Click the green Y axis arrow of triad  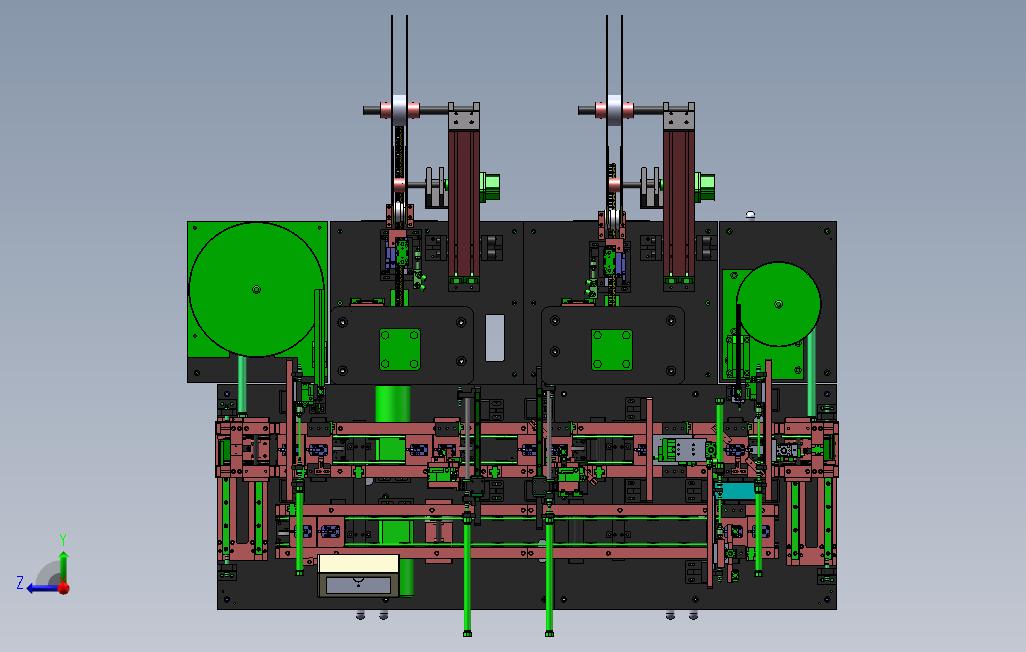(63, 566)
